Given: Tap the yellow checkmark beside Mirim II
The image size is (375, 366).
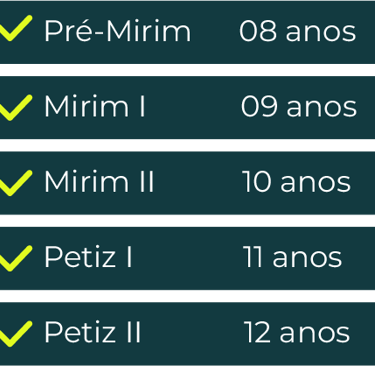Looking at the screenshot, I should (15, 183).
